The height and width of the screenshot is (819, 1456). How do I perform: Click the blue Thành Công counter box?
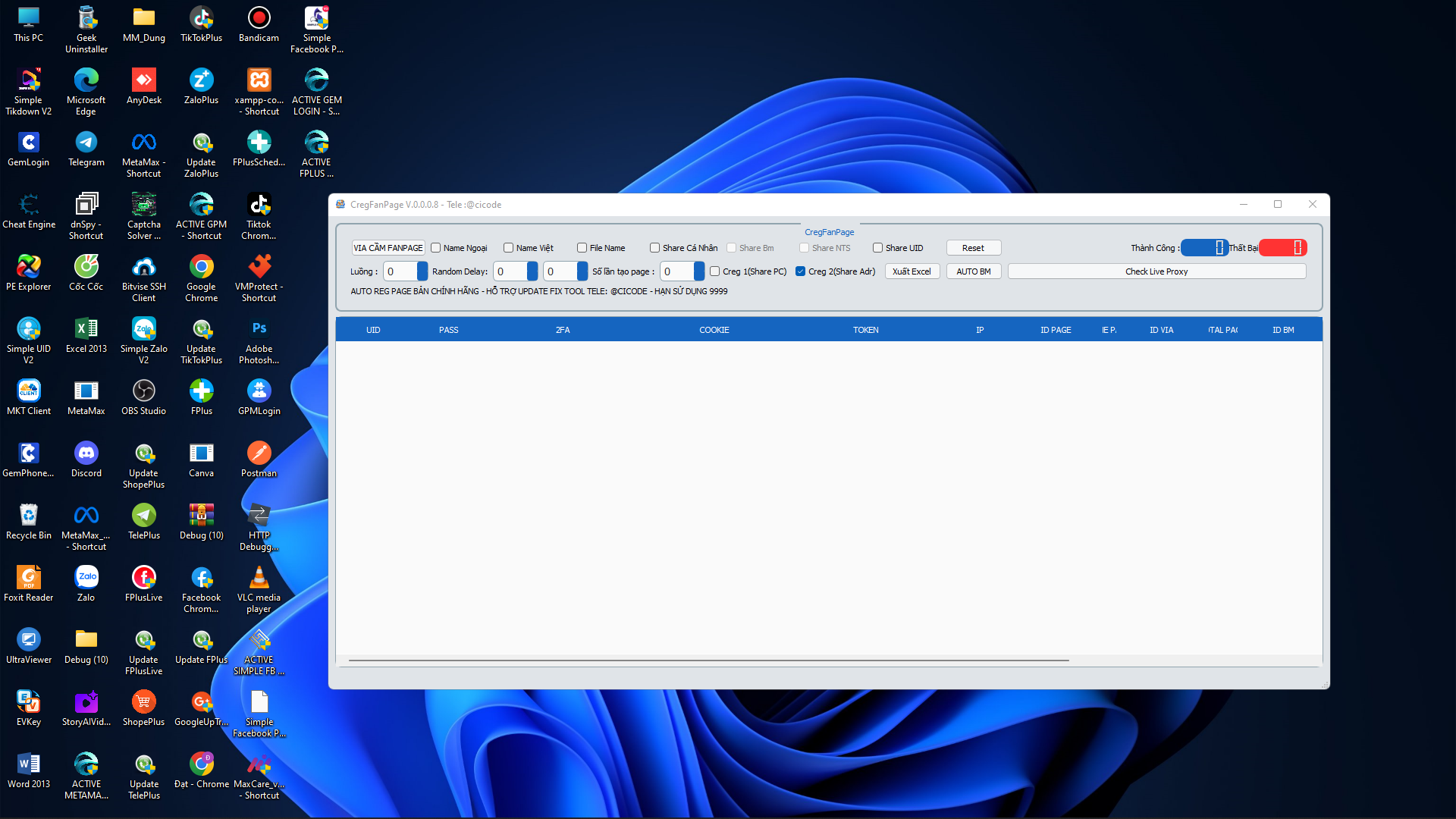click(x=1204, y=247)
